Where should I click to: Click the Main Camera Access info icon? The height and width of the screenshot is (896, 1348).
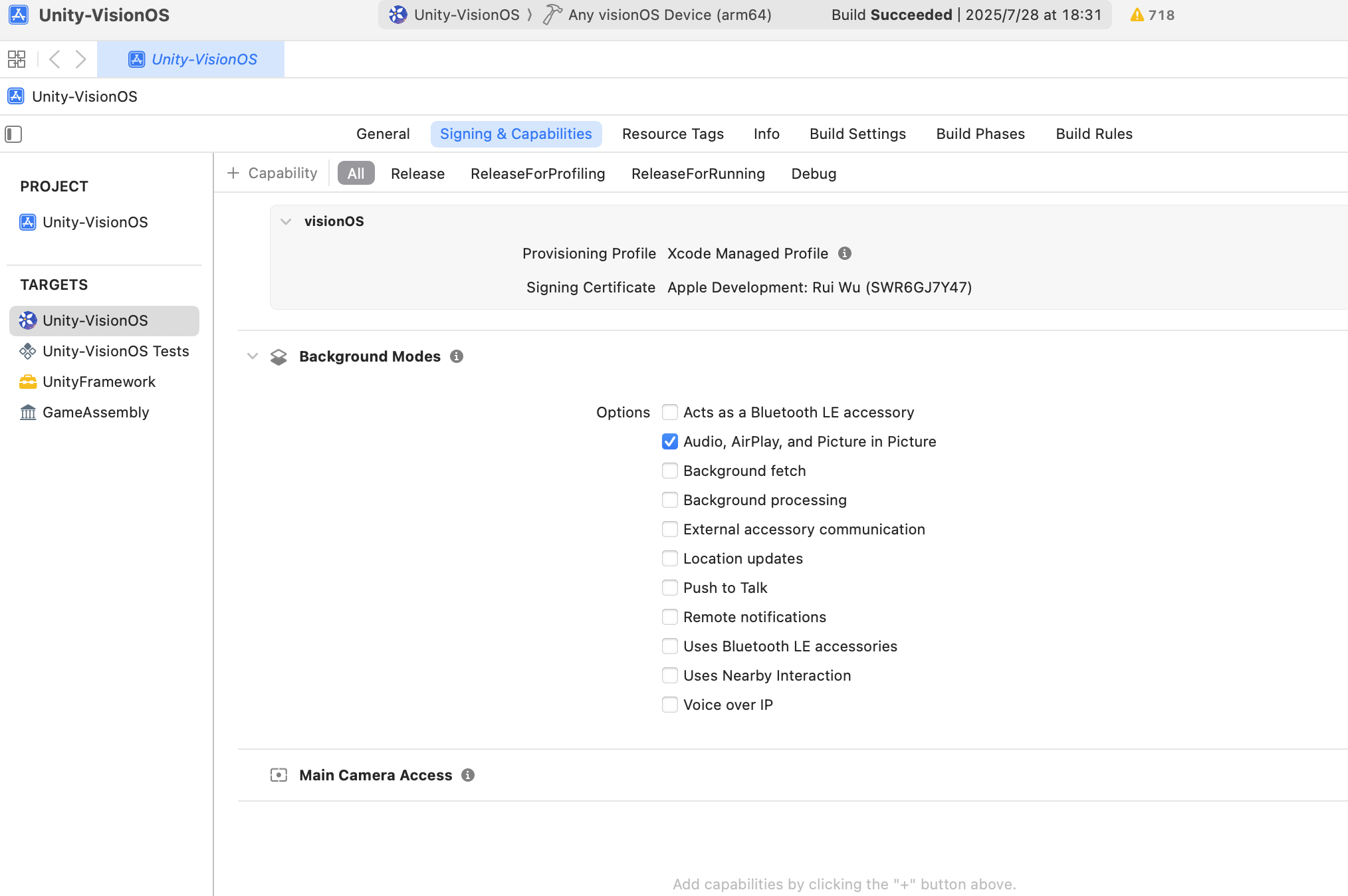click(468, 775)
